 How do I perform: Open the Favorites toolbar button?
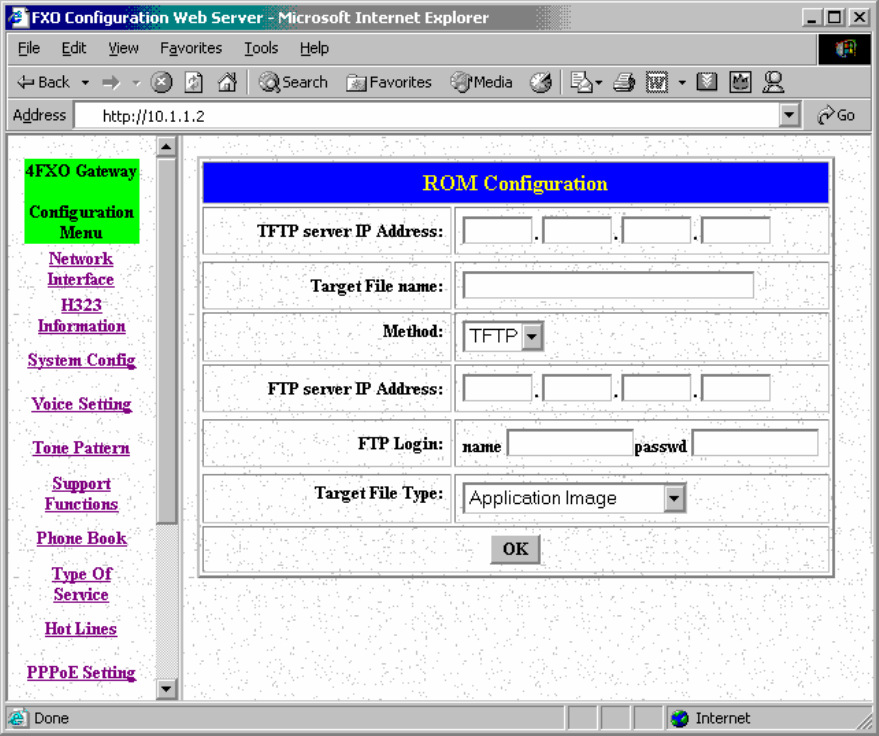(x=389, y=83)
